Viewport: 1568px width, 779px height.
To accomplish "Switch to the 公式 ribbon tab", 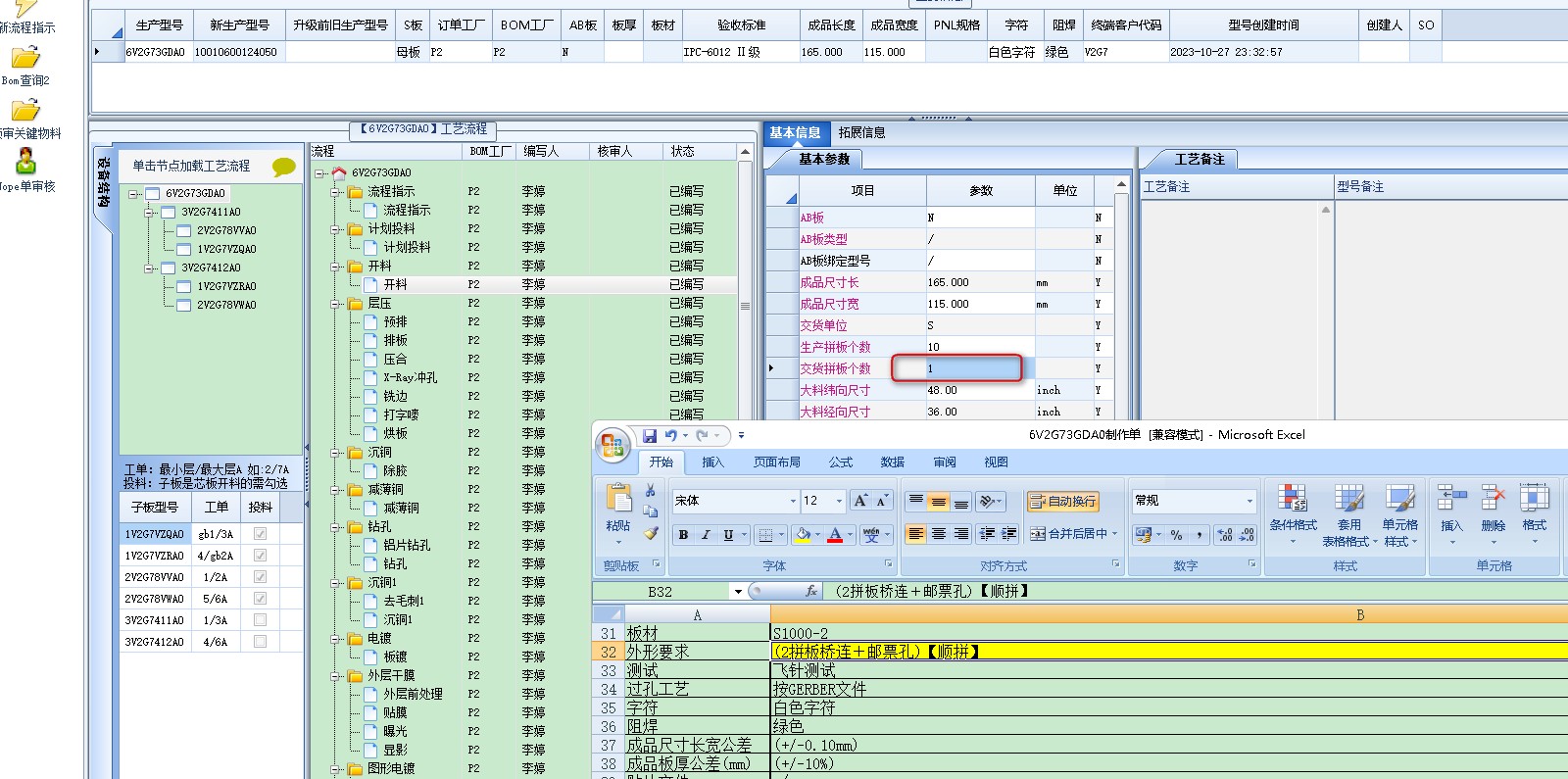I will [x=841, y=463].
